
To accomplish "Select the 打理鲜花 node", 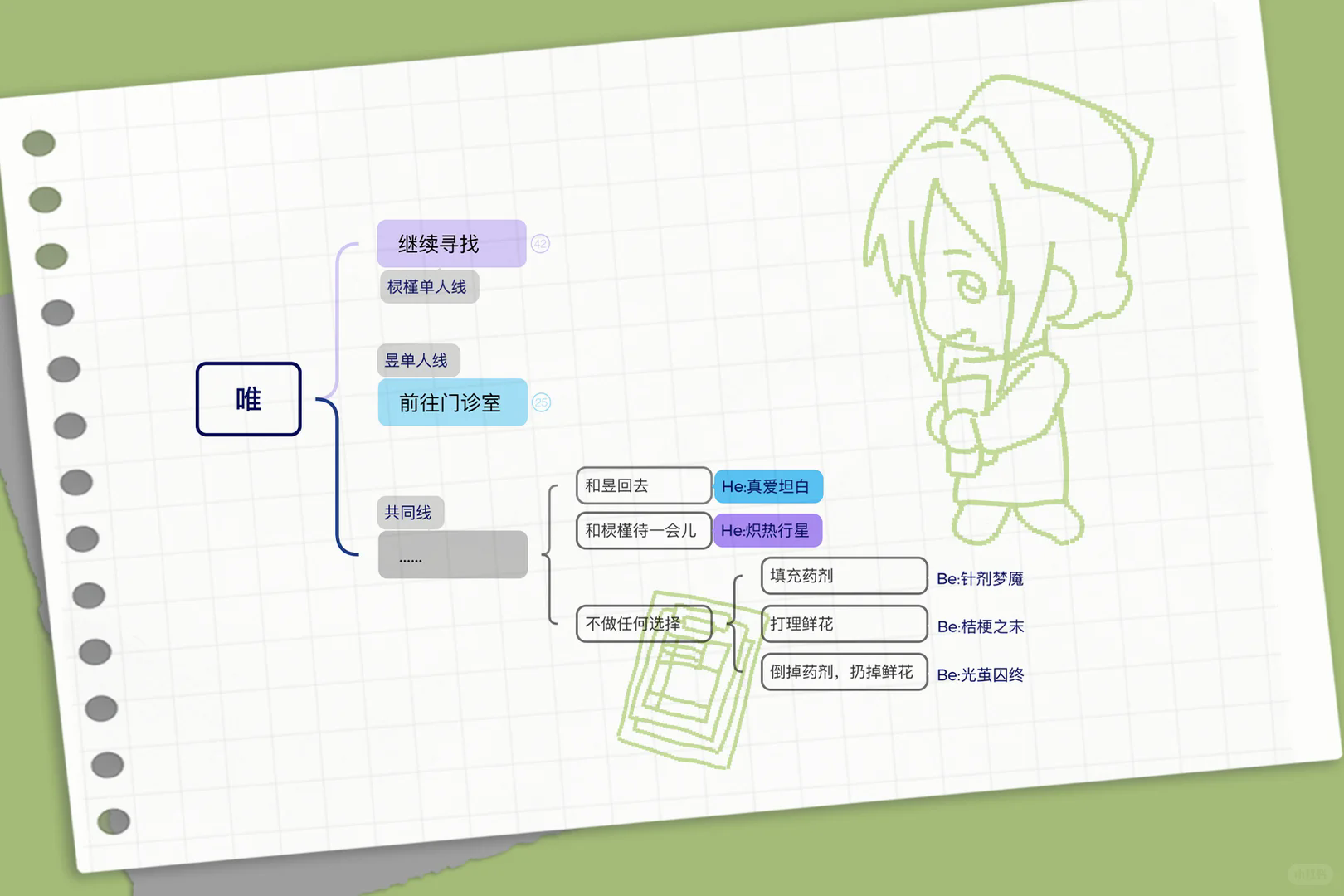I will (843, 624).
